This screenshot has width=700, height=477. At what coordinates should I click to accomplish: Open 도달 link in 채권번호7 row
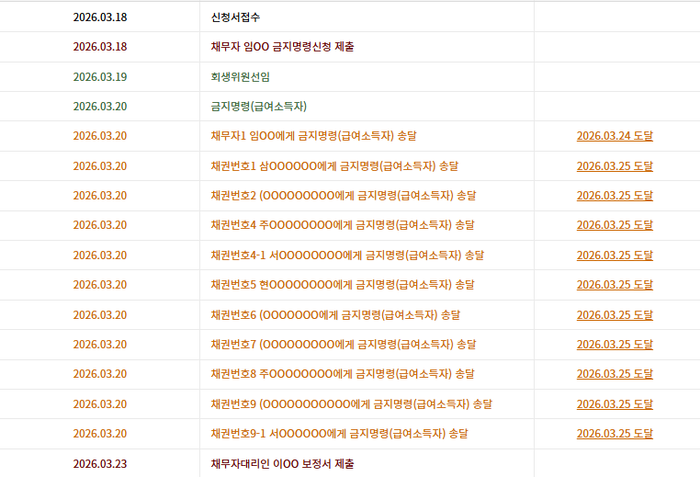[614, 345]
